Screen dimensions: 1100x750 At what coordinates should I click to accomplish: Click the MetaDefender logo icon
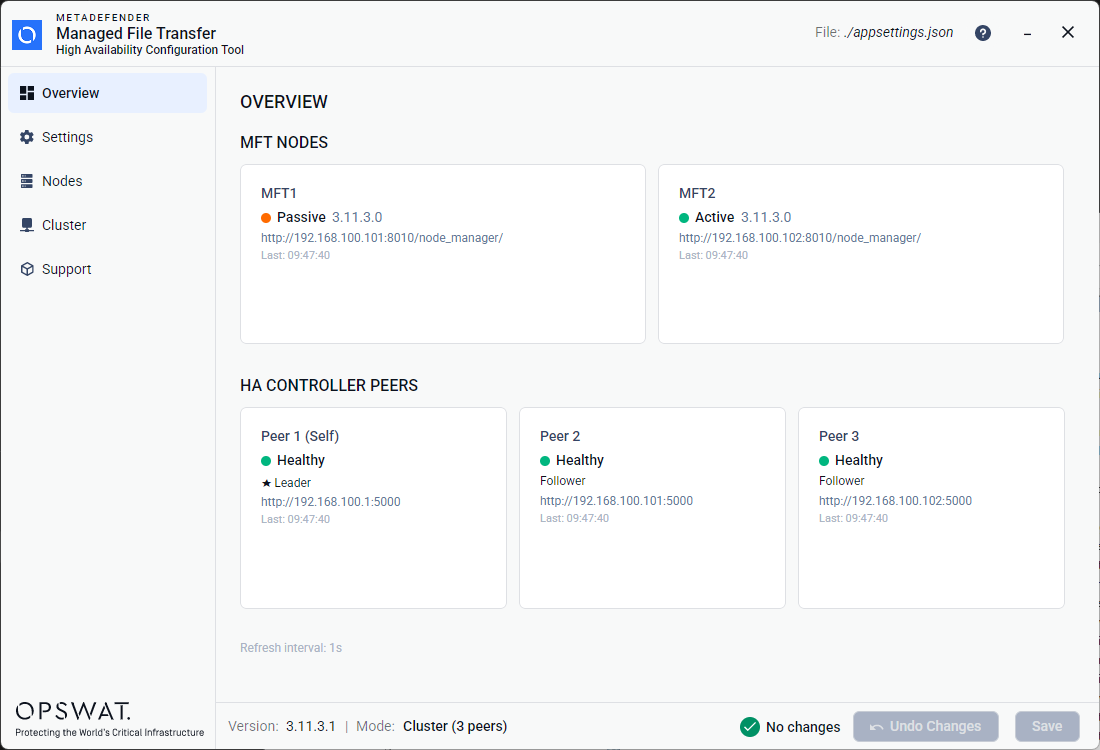27,34
